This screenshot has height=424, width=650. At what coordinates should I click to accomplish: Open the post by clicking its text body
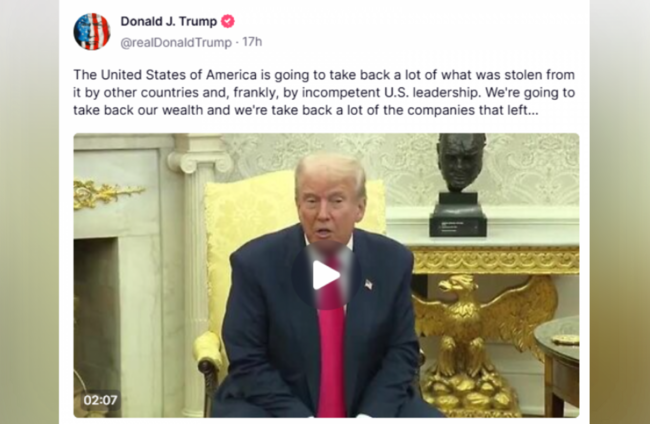click(324, 92)
